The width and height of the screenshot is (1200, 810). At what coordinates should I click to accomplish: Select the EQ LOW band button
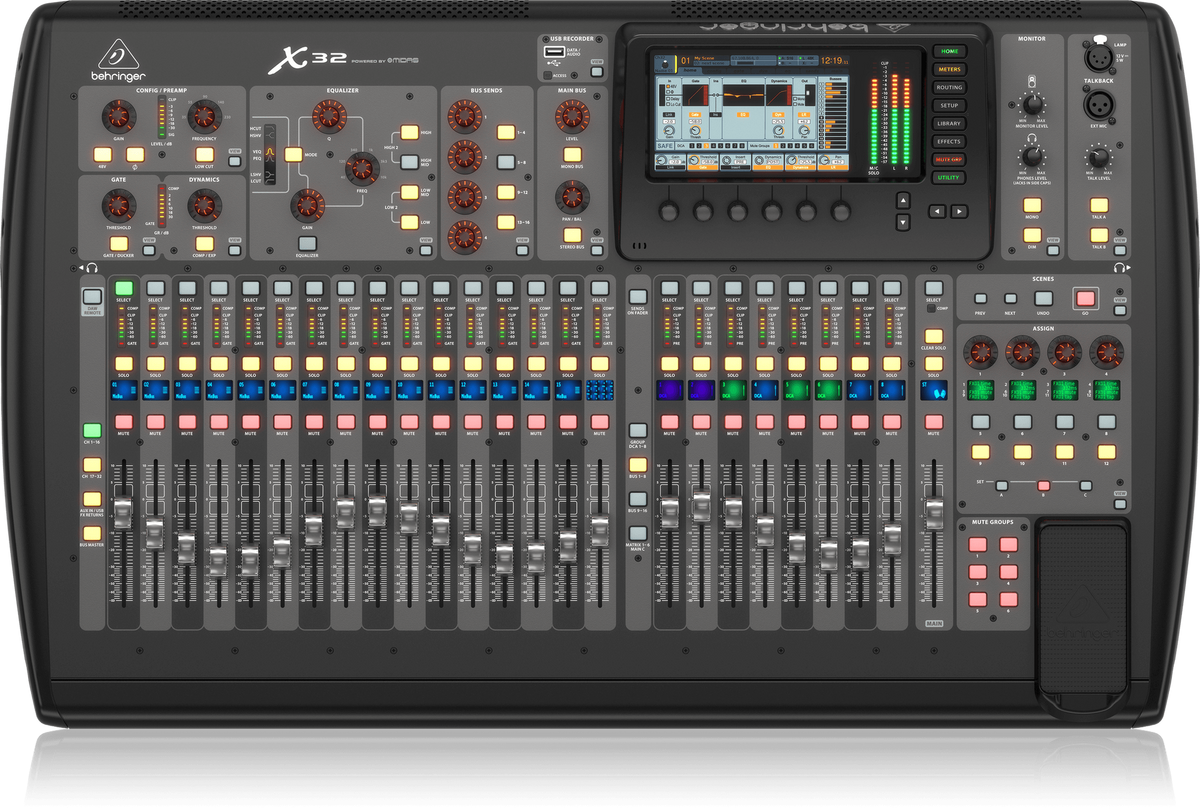pos(410,221)
